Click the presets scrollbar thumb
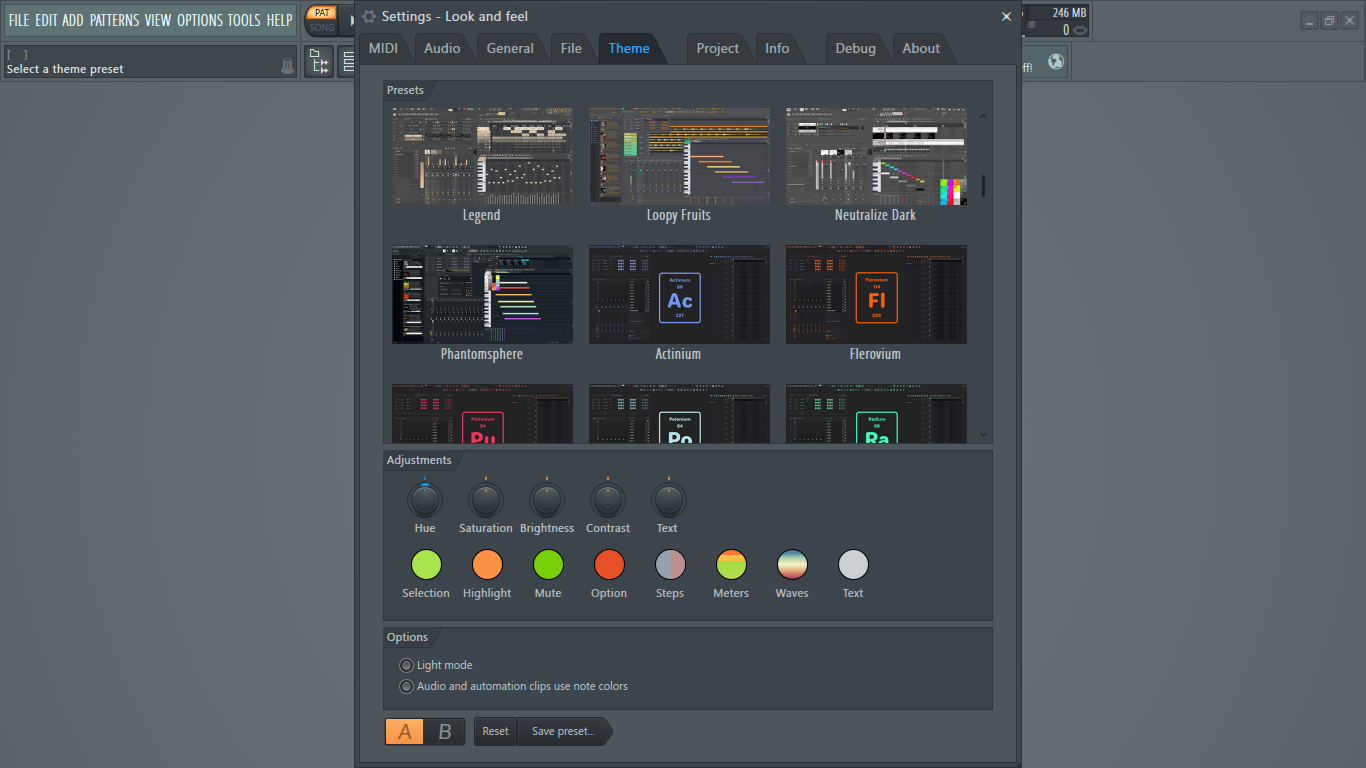The image size is (1366, 768). pos(983,186)
